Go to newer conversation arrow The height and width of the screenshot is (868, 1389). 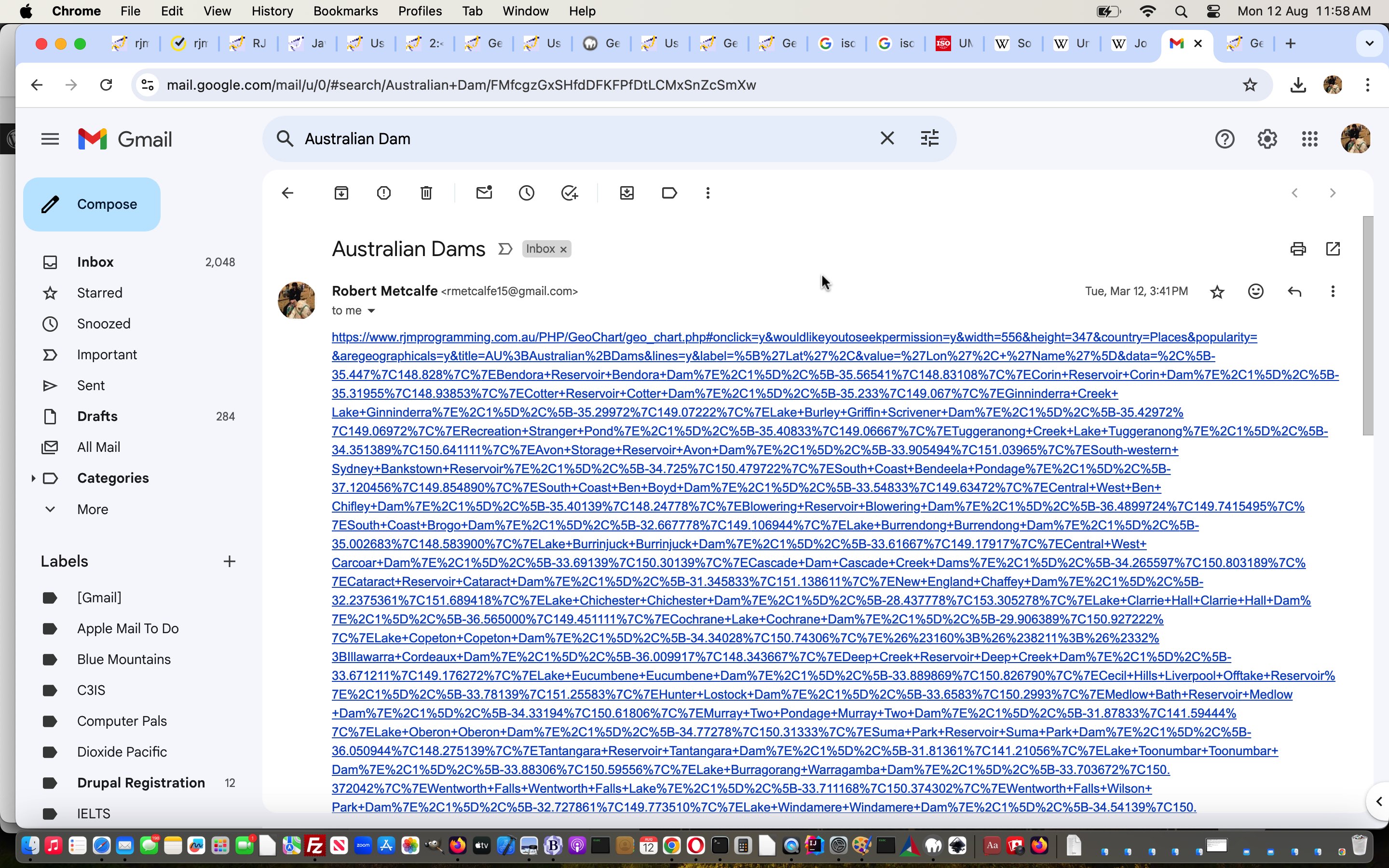[x=1294, y=193]
